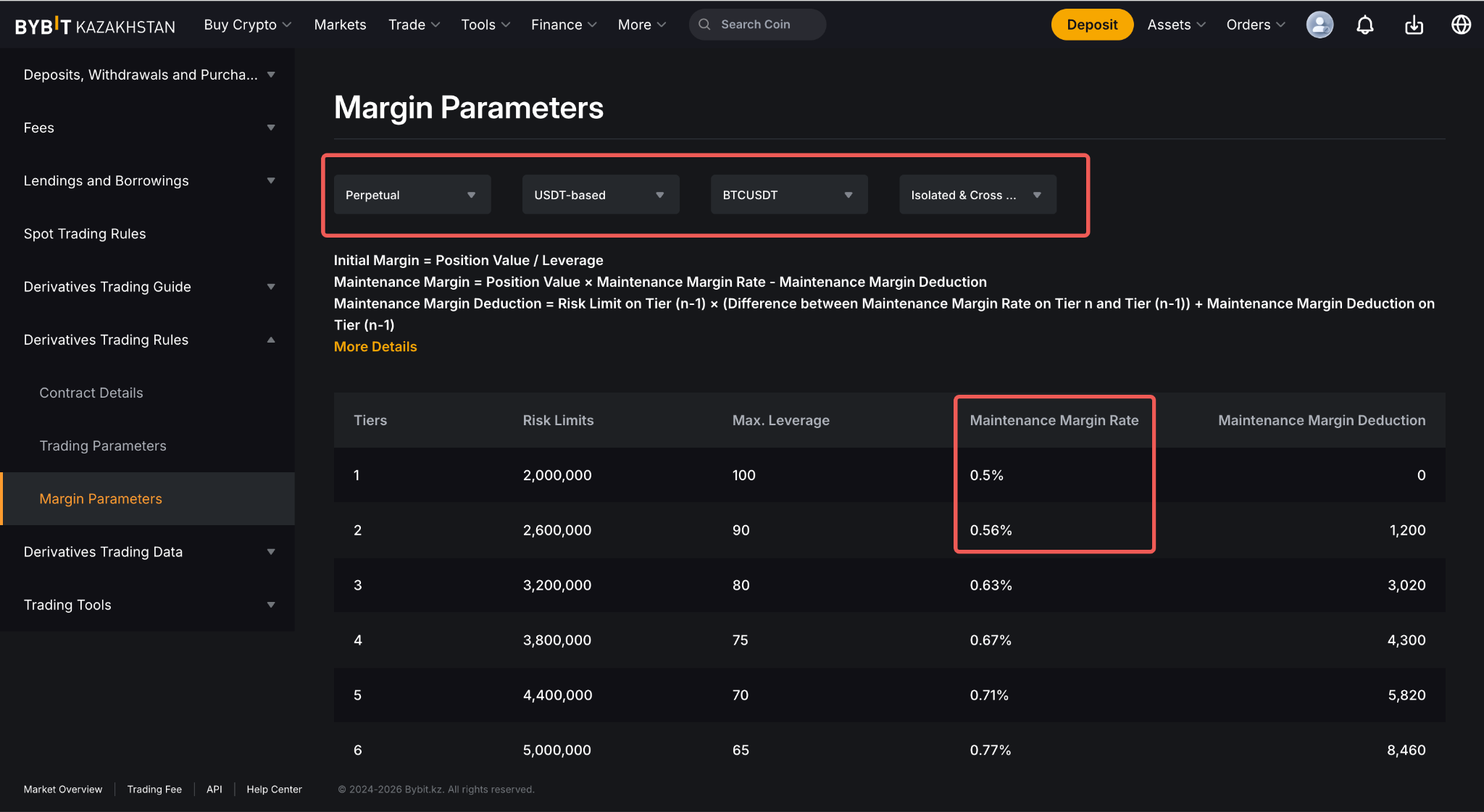Follow the More Details link

(375, 347)
